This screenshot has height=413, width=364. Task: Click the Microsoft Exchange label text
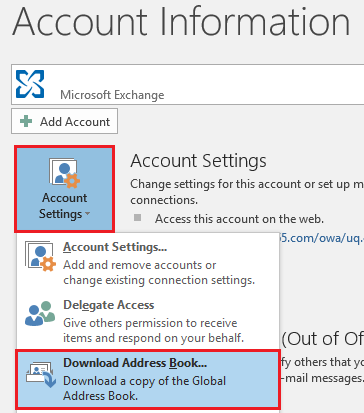tap(112, 95)
